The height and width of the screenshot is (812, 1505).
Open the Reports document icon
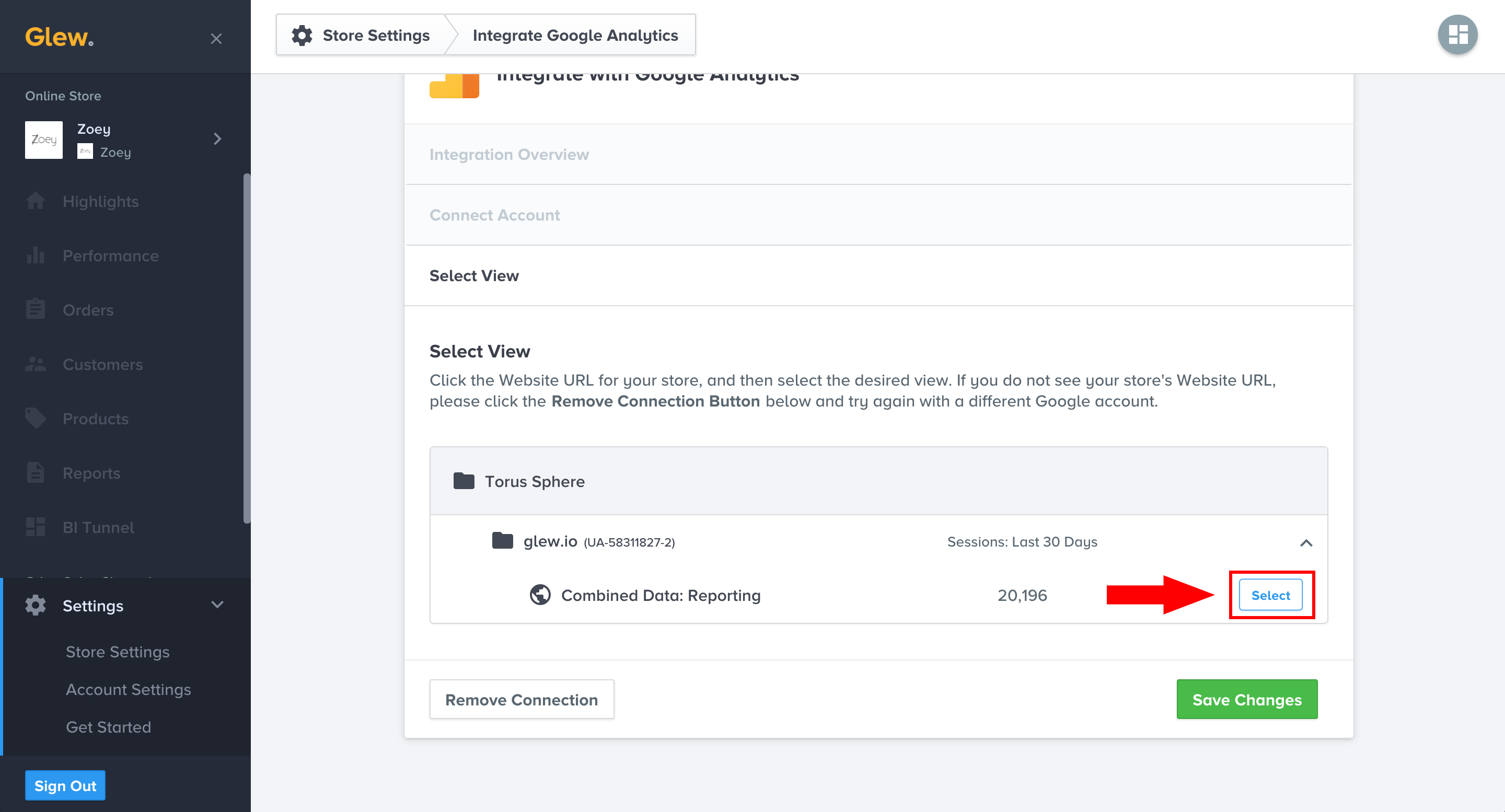coord(35,472)
